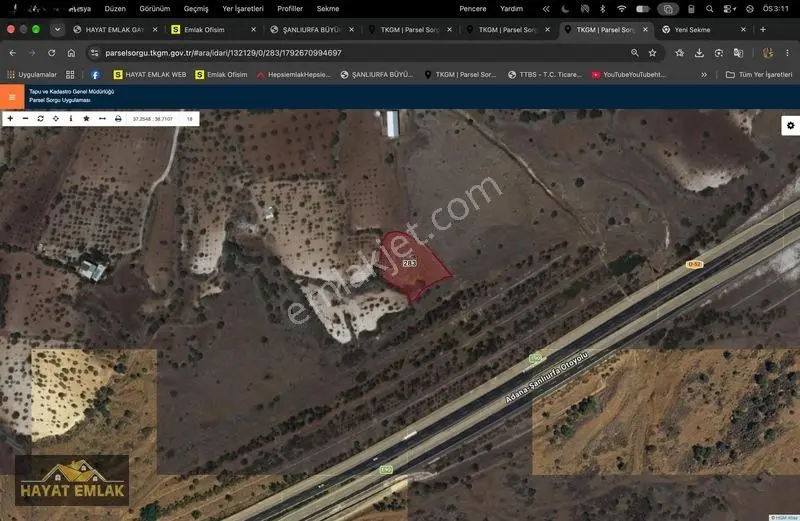Open the Uygulamalar apps shortcut
Viewport: 800px width, 521px height.
32,75
